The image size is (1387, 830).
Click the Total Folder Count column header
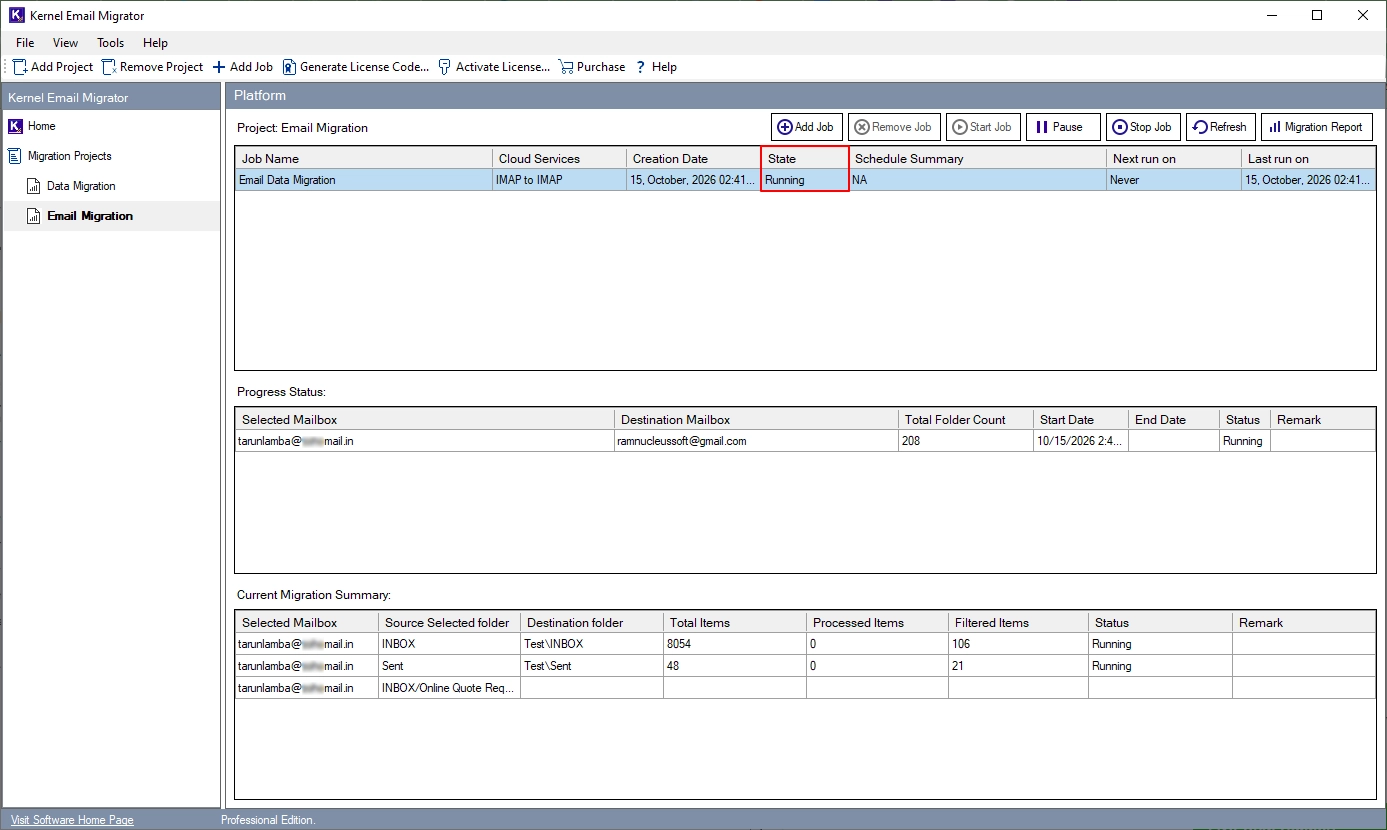966,420
